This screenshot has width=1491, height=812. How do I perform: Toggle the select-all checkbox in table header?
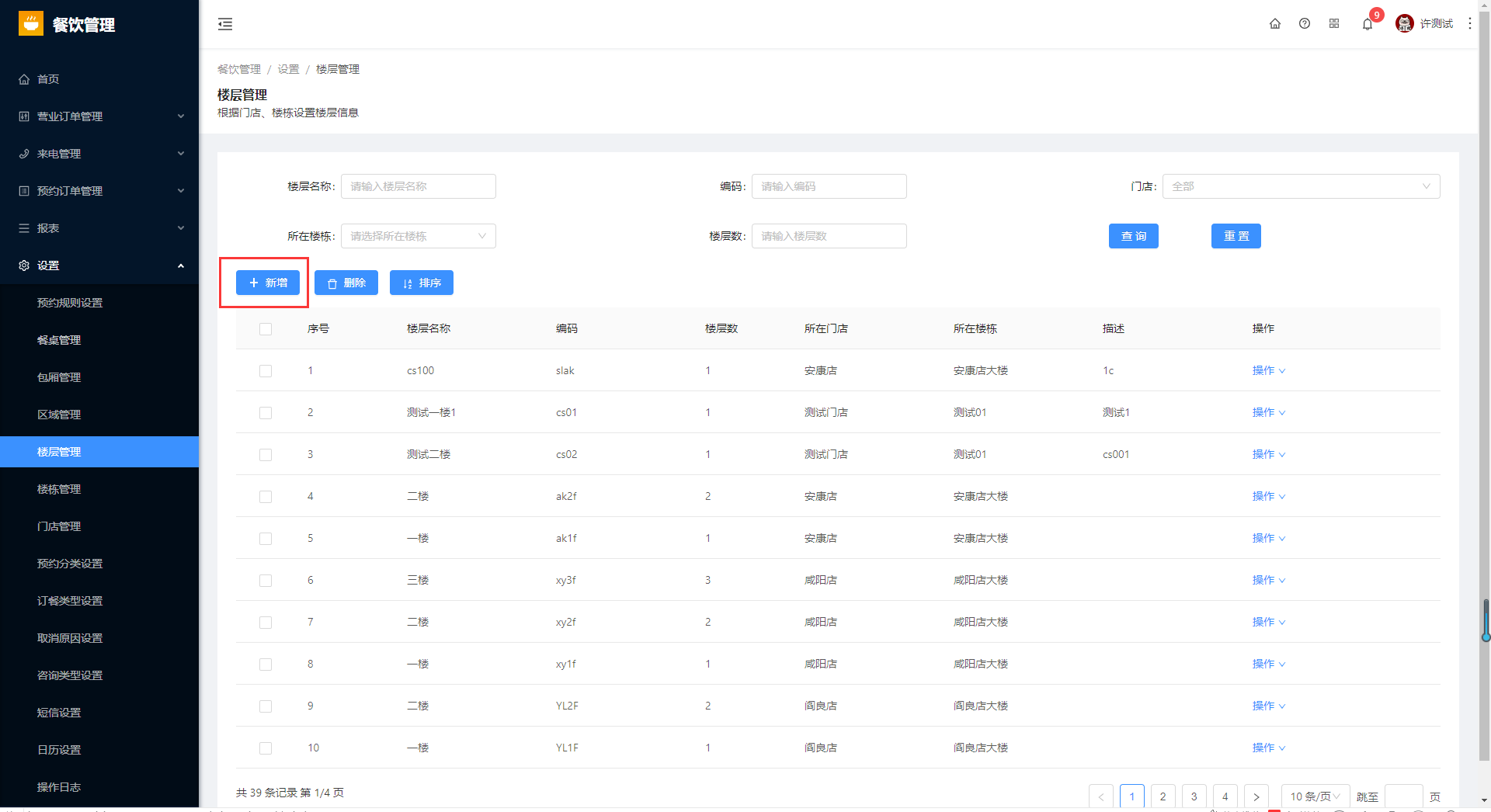pyautogui.click(x=266, y=329)
